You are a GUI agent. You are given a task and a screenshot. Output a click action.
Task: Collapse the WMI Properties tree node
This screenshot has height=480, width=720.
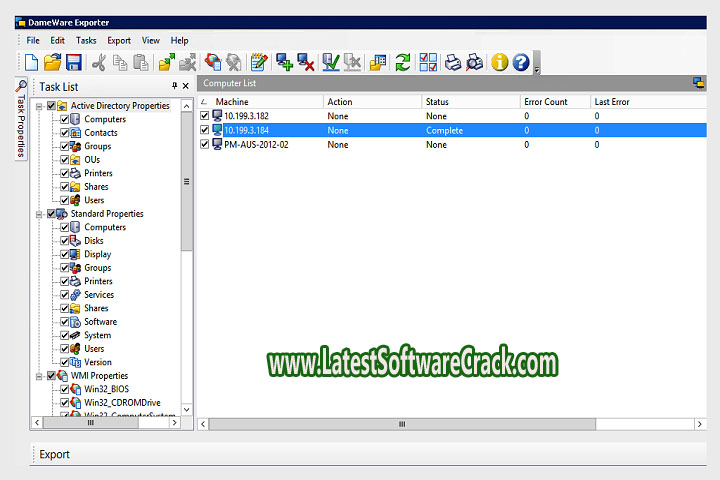tap(39, 376)
